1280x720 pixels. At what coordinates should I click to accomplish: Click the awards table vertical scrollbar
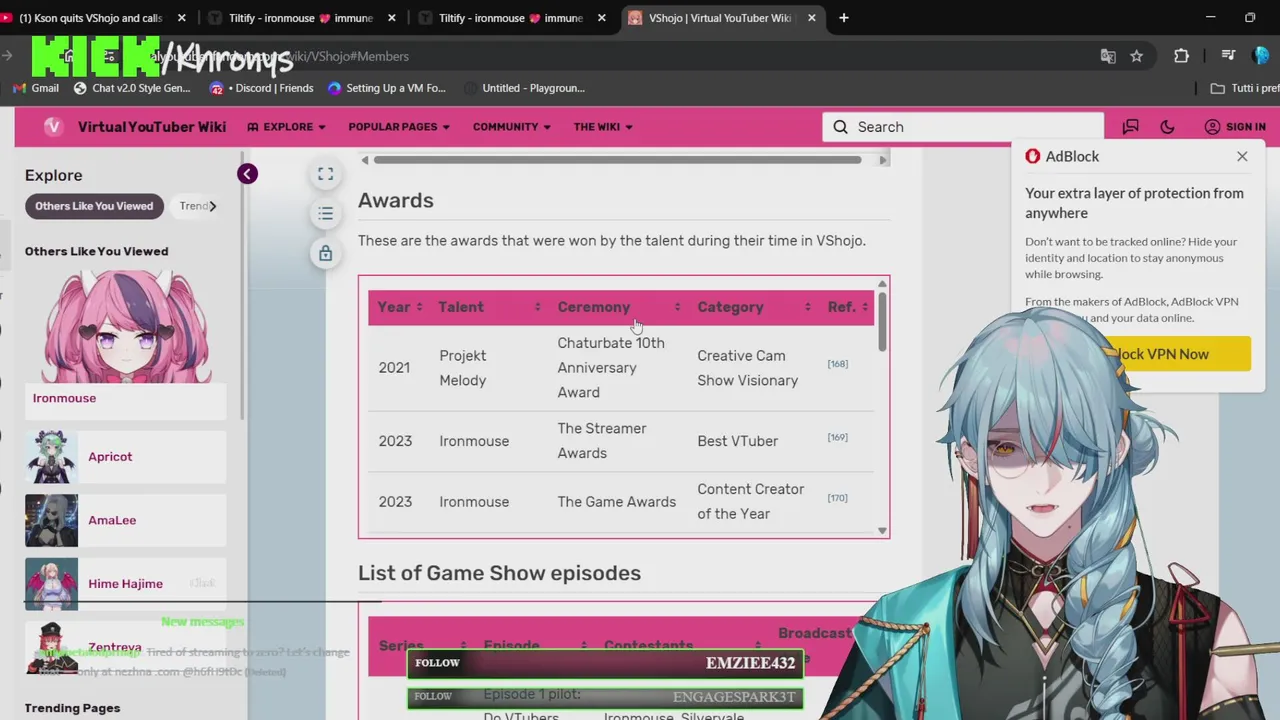pos(882,320)
